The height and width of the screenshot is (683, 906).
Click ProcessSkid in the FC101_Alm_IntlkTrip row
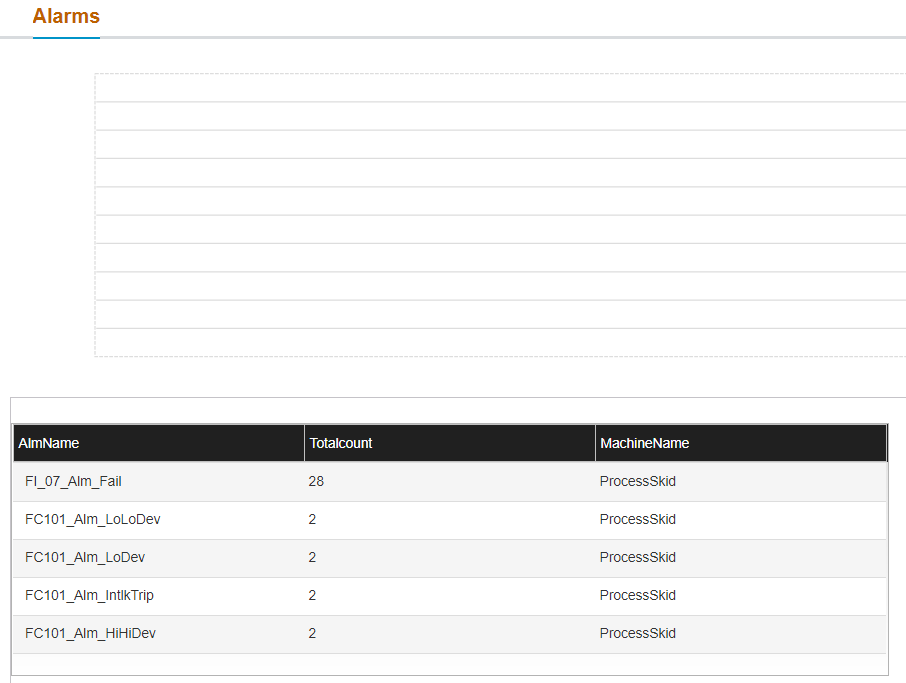637,595
